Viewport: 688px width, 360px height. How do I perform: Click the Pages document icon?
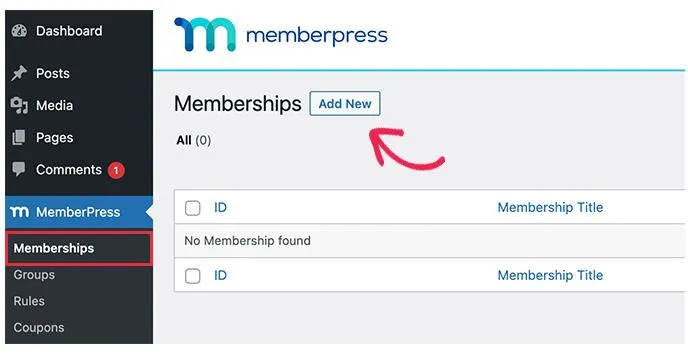(x=19, y=137)
